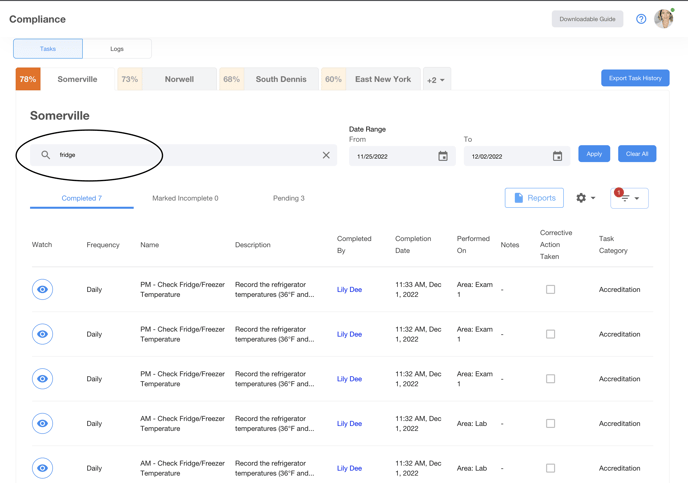The width and height of the screenshot is (688, 483).
Task: Open the help question mark icon
Action: coord(641,19)
